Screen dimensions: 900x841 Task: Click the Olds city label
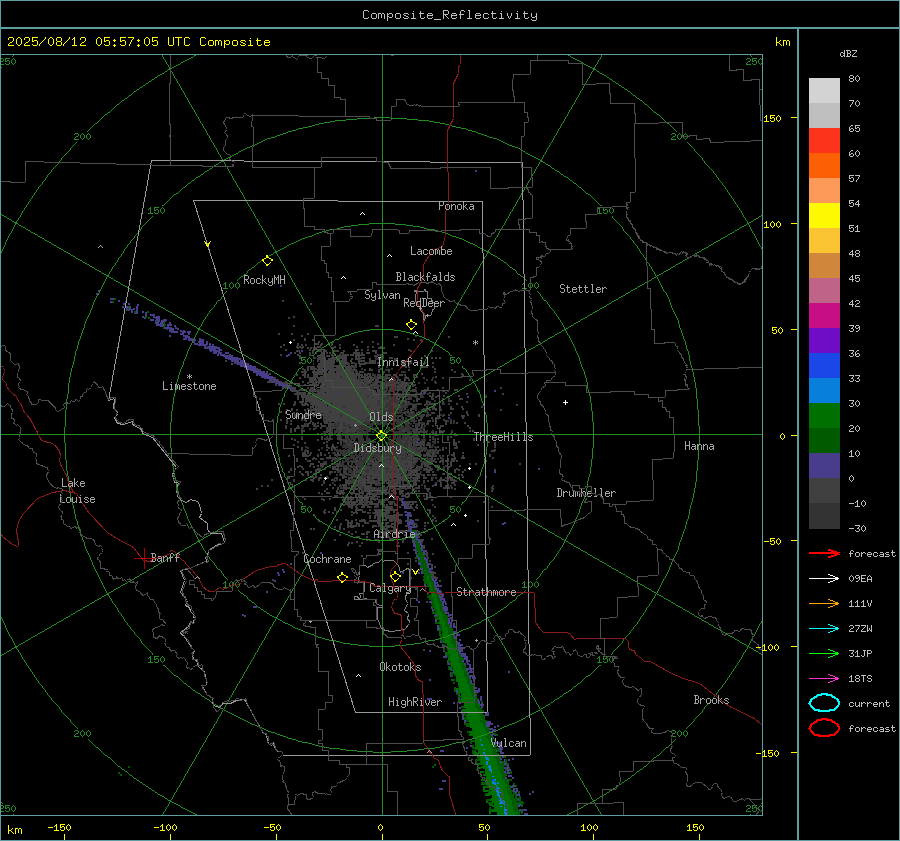pyautogui.click(x=381, y=417)
